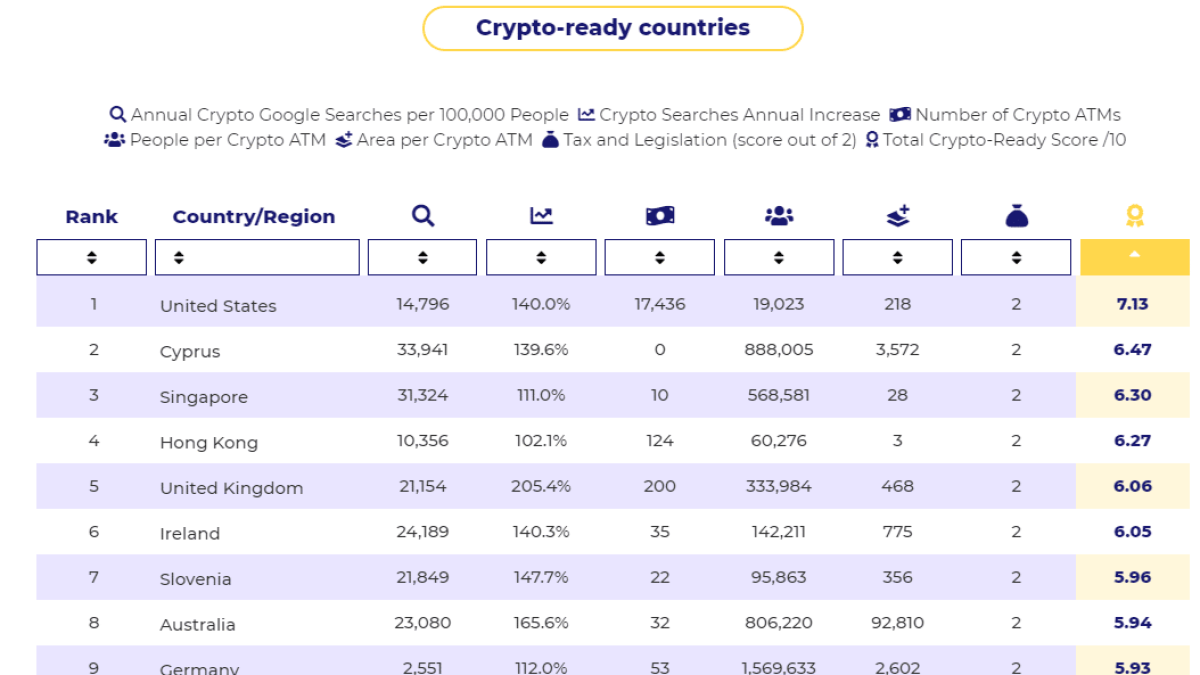Toggle the yellow sort arrow for total score
The width and height of the screenshot is (1200, 675).
(1134, 257)
